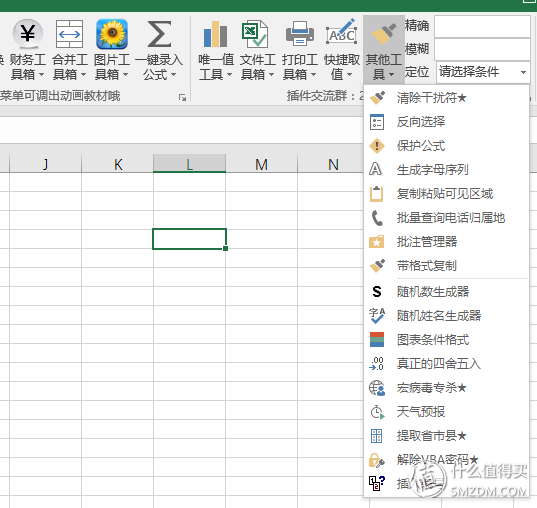Expand the 打印工具箱 dropdown arrow
Viewport: 537px width, 508px height.
click(313, 74)
